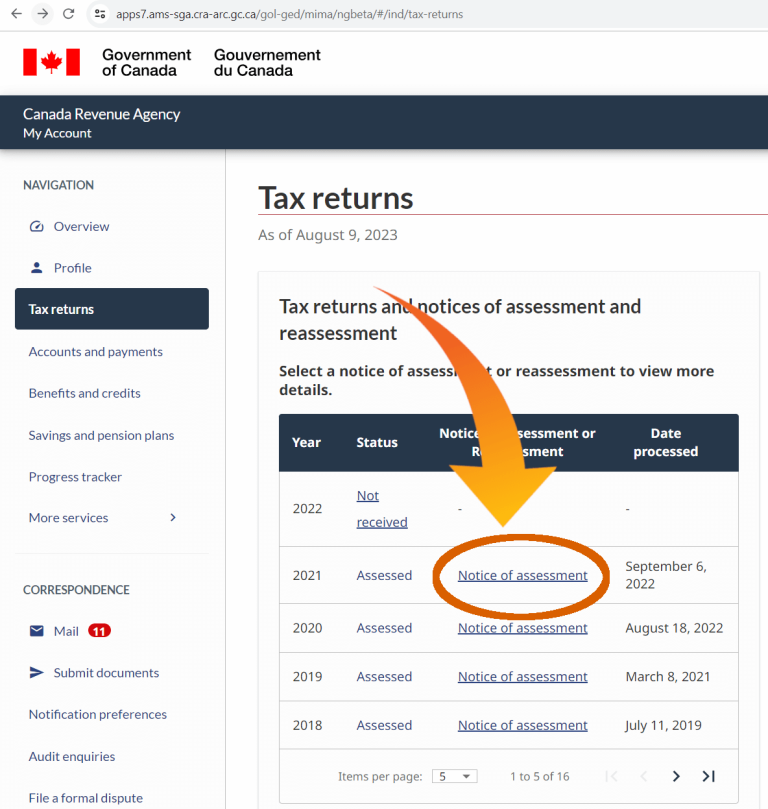
Task: Click the Mail envelope icon
Action: (37, 631)
